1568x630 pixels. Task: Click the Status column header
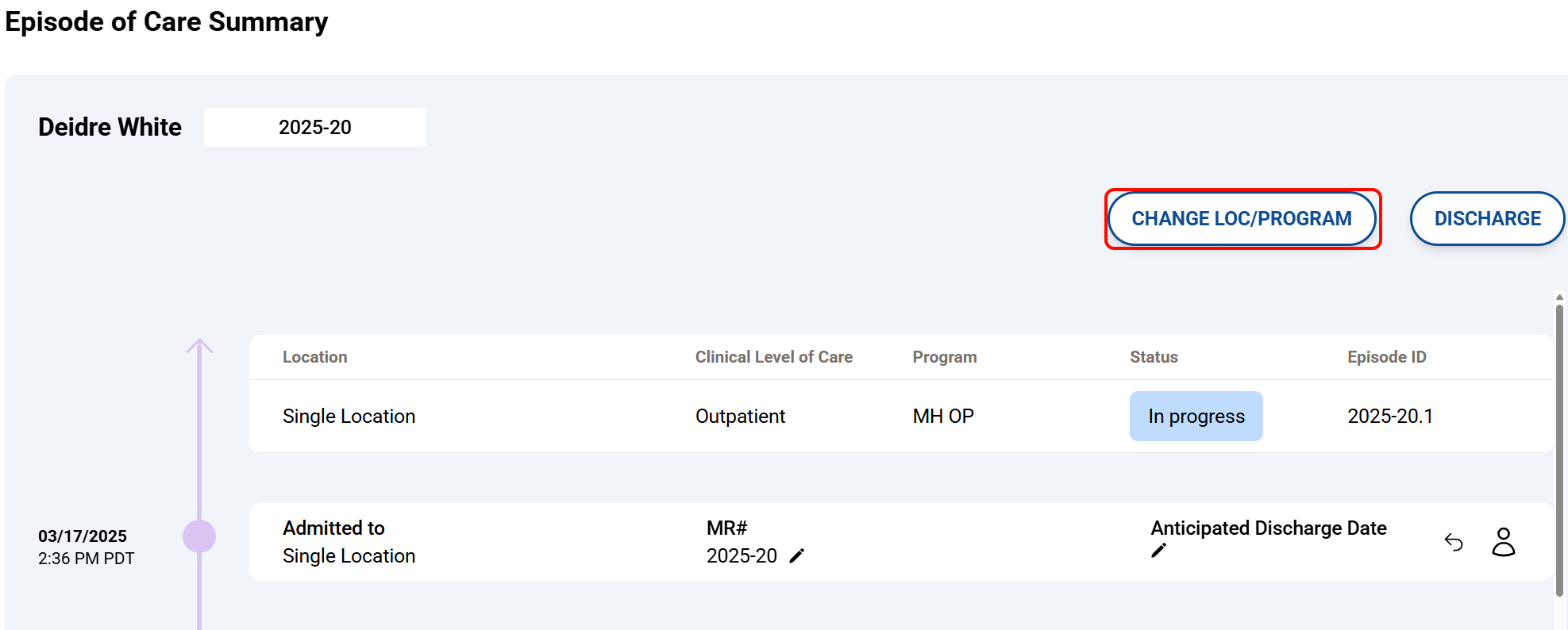point(1154,357)
